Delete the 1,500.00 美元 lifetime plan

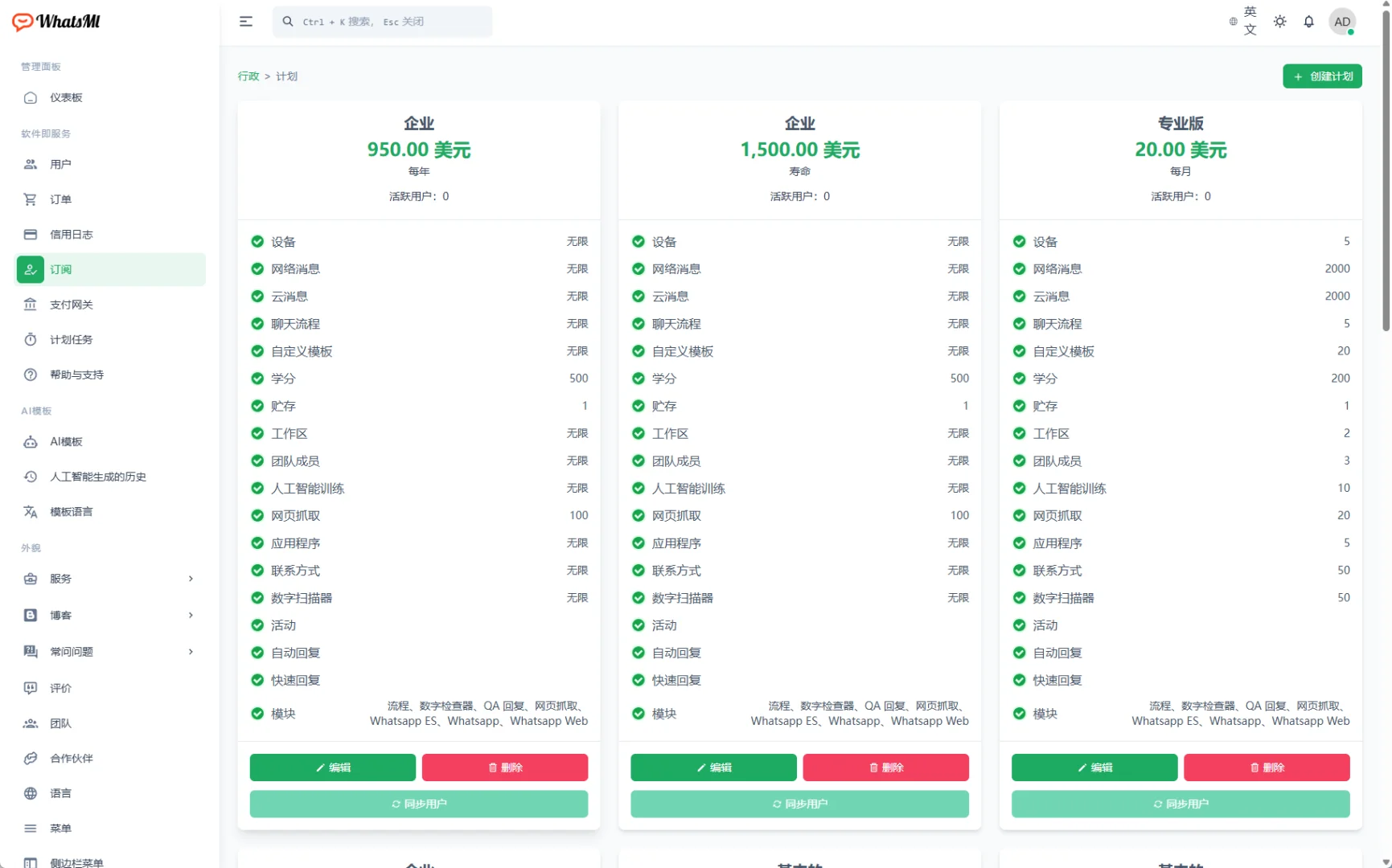tap(885, 768)
